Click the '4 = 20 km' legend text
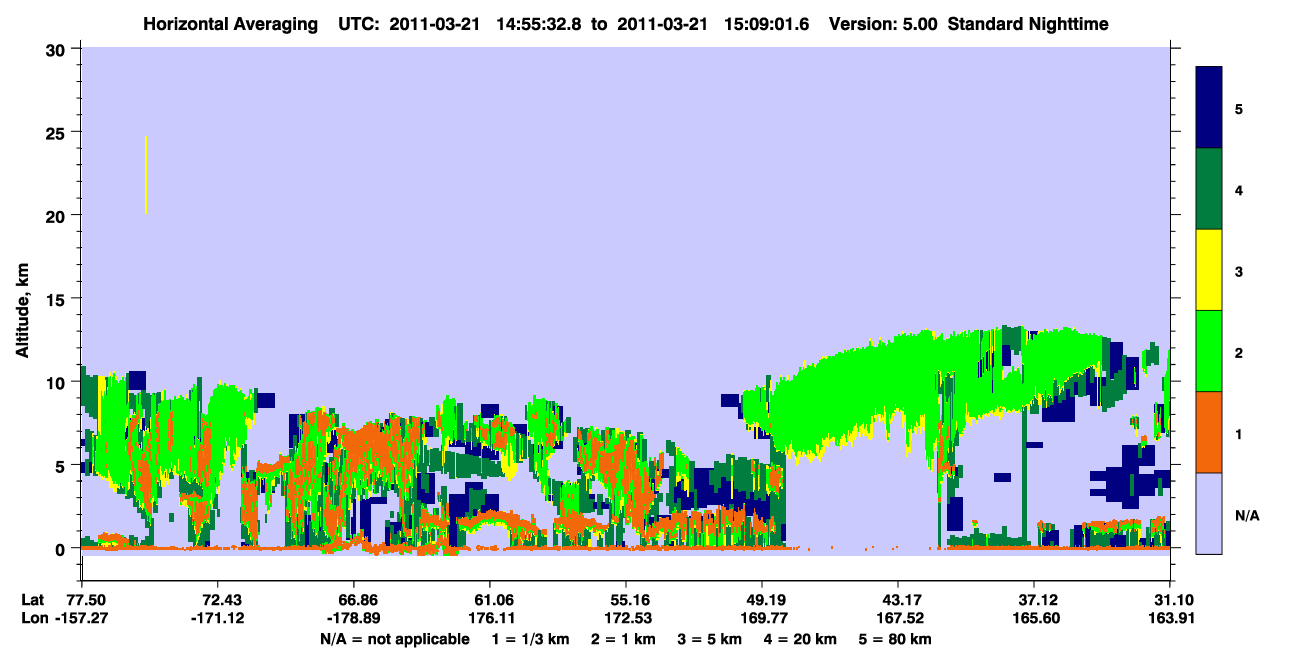Screen dimensions: 1300x667 [800, 639]
